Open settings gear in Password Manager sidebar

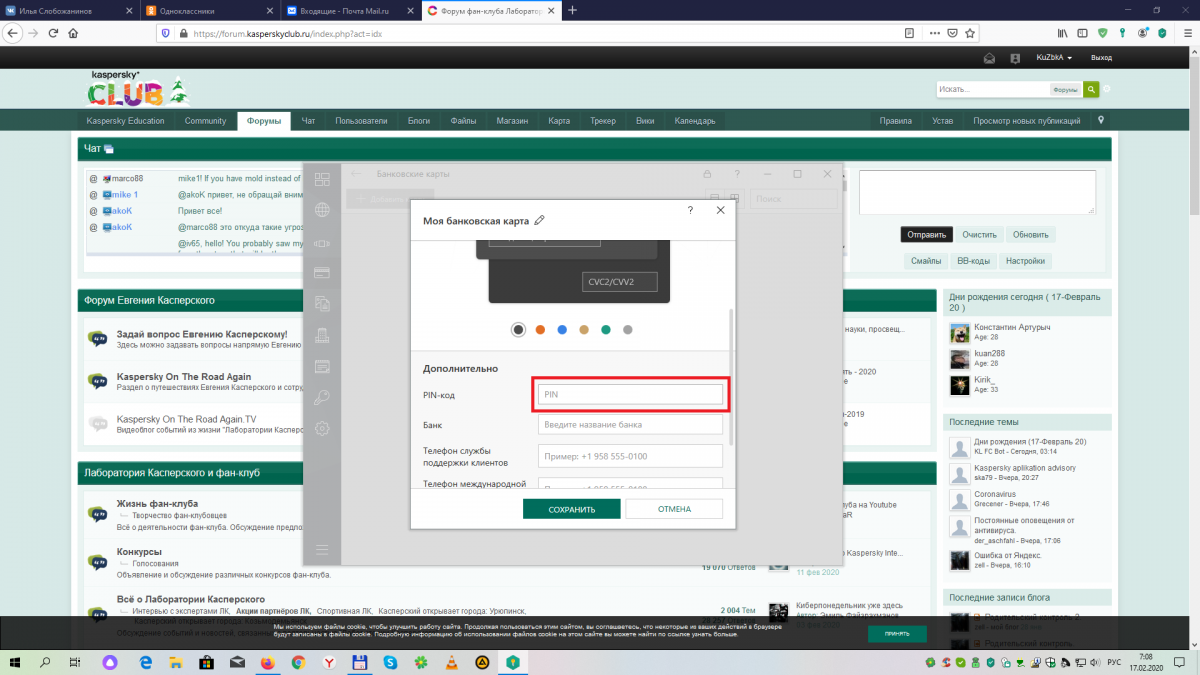coord(322,428)
